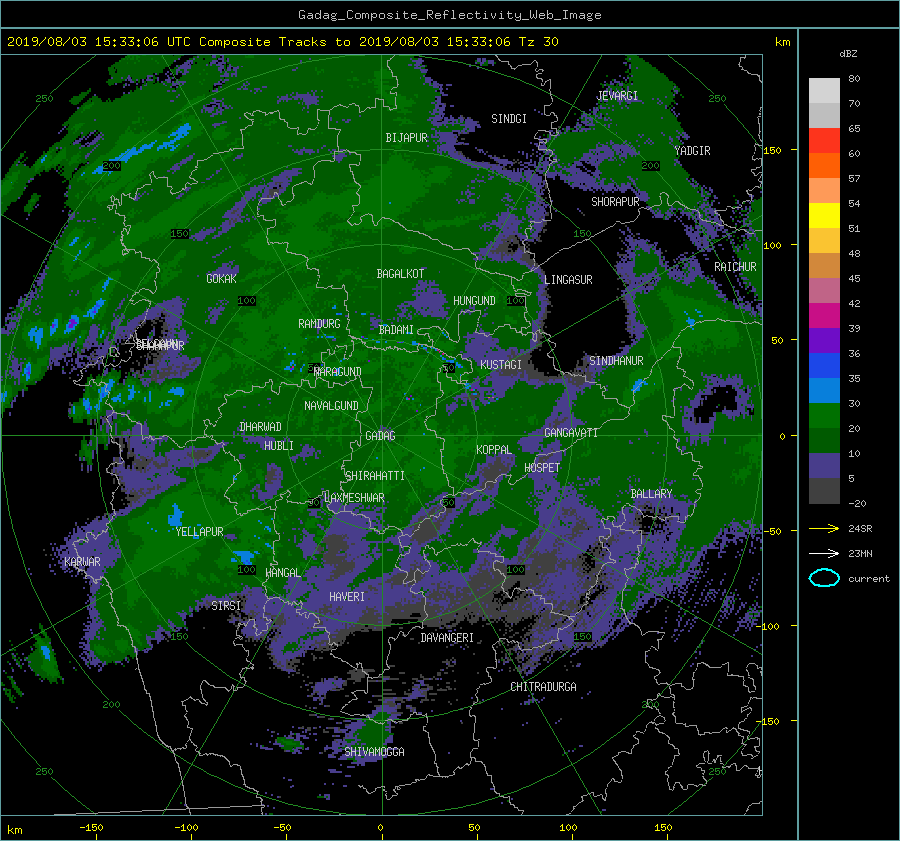The width and height of the screenshot is (900, 841).
Task: Click the BADAMI city label
Action: [x=396, y=330]
